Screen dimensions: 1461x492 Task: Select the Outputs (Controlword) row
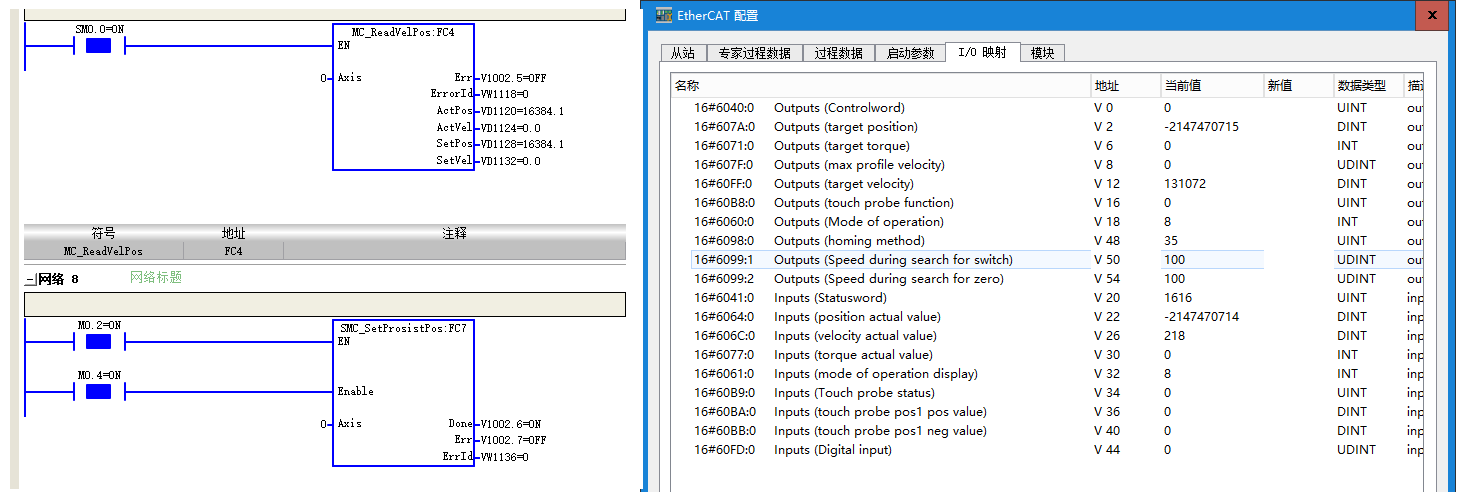[x=1048, y=108]
